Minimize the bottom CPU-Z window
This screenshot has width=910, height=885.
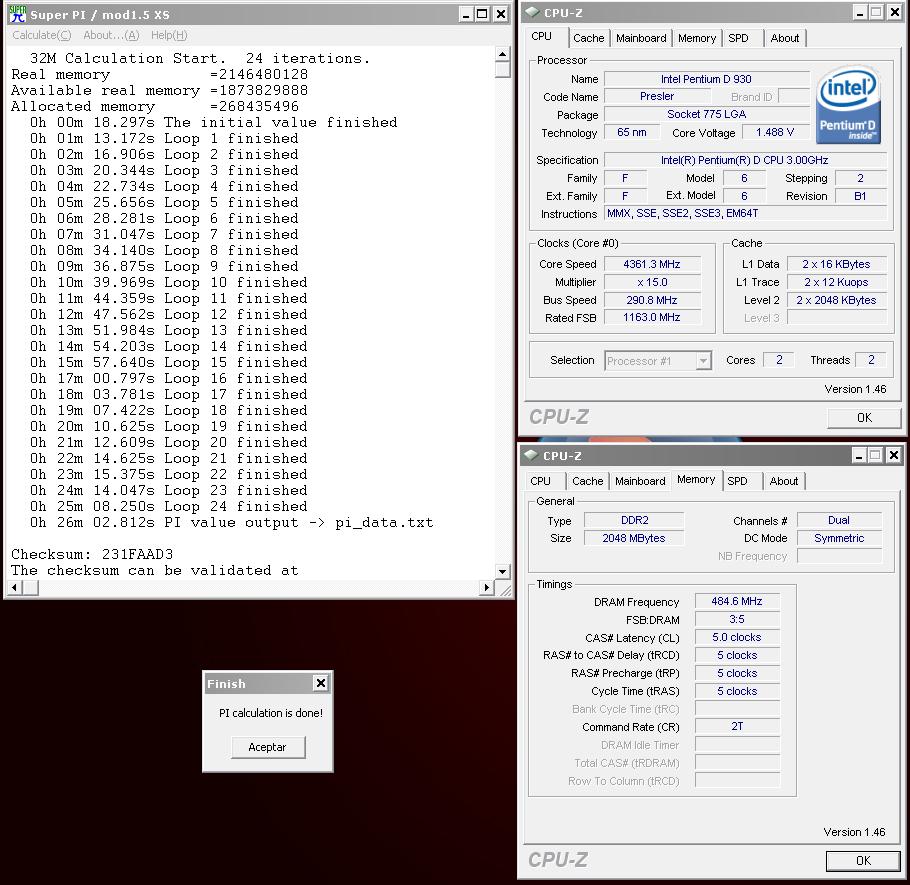tap(859, 455)
